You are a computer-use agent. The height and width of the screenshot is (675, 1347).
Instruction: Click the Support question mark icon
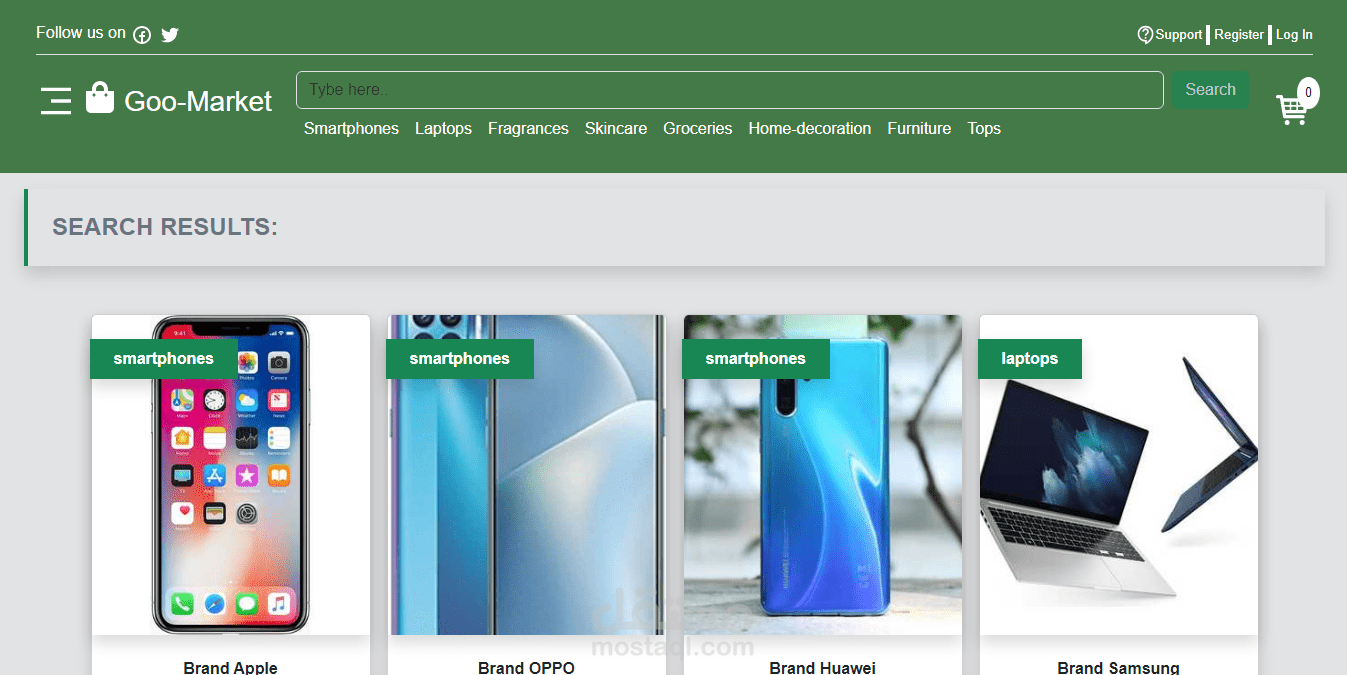(1146, 34)
